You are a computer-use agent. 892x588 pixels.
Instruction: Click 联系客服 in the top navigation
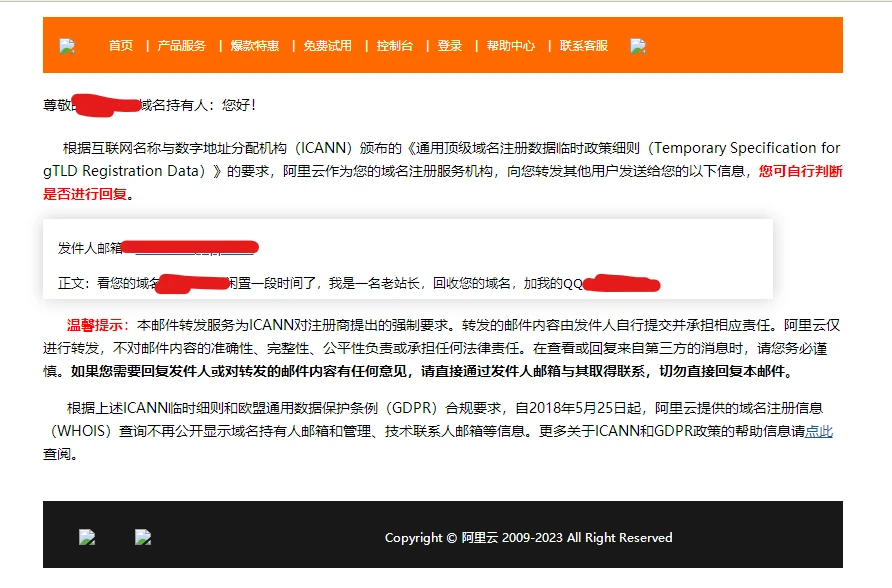coord(583,46)
